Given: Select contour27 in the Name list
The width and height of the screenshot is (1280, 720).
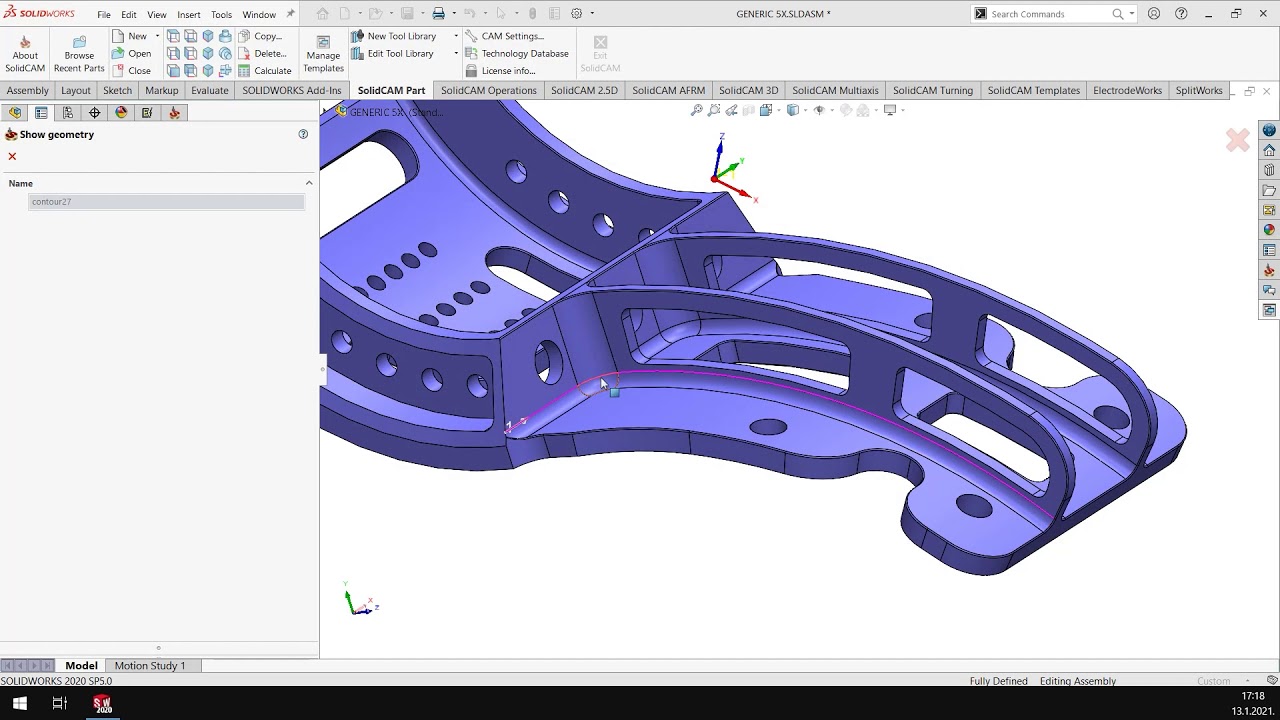Looking at the screenshot, I should [x=167, y=202].
